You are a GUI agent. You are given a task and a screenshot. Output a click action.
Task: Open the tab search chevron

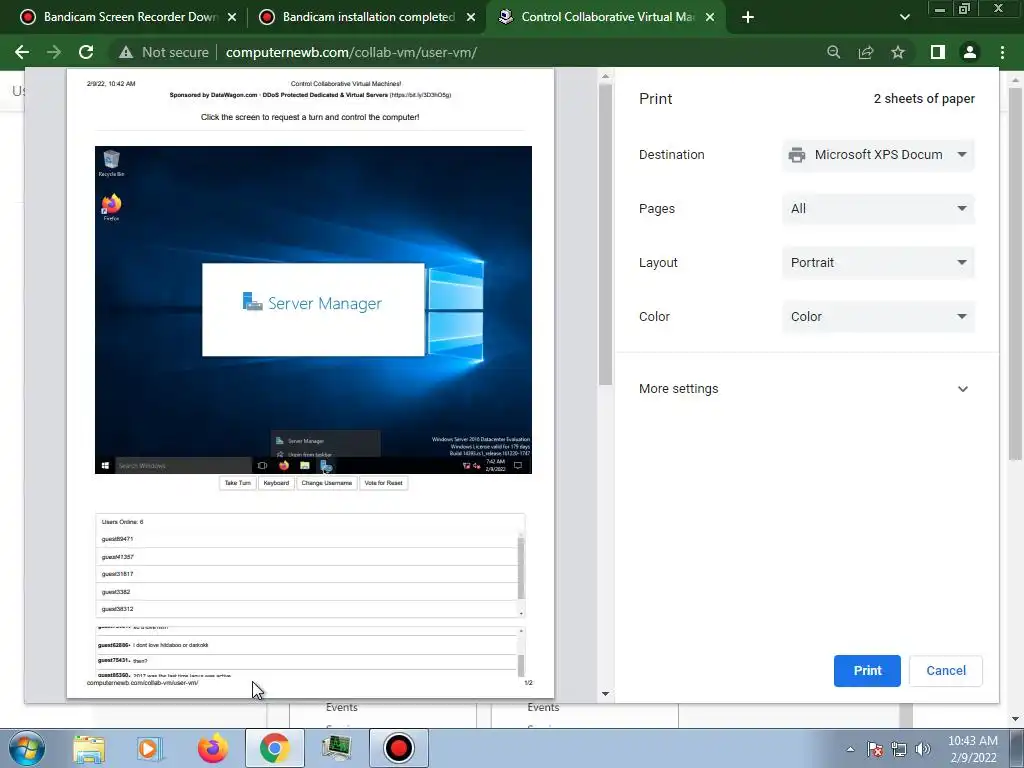click(904, 17)
